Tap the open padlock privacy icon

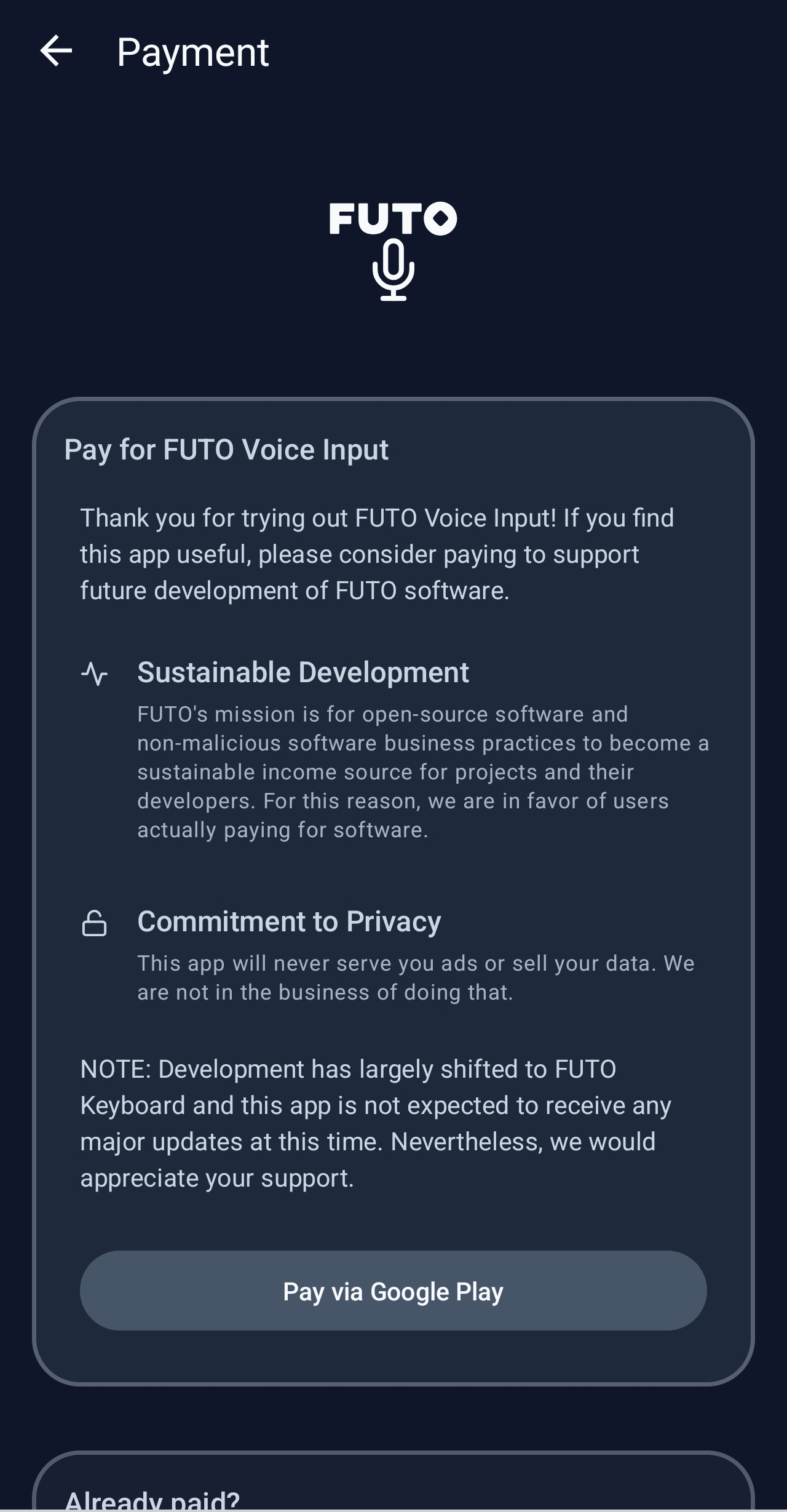(x=94, y=923)
